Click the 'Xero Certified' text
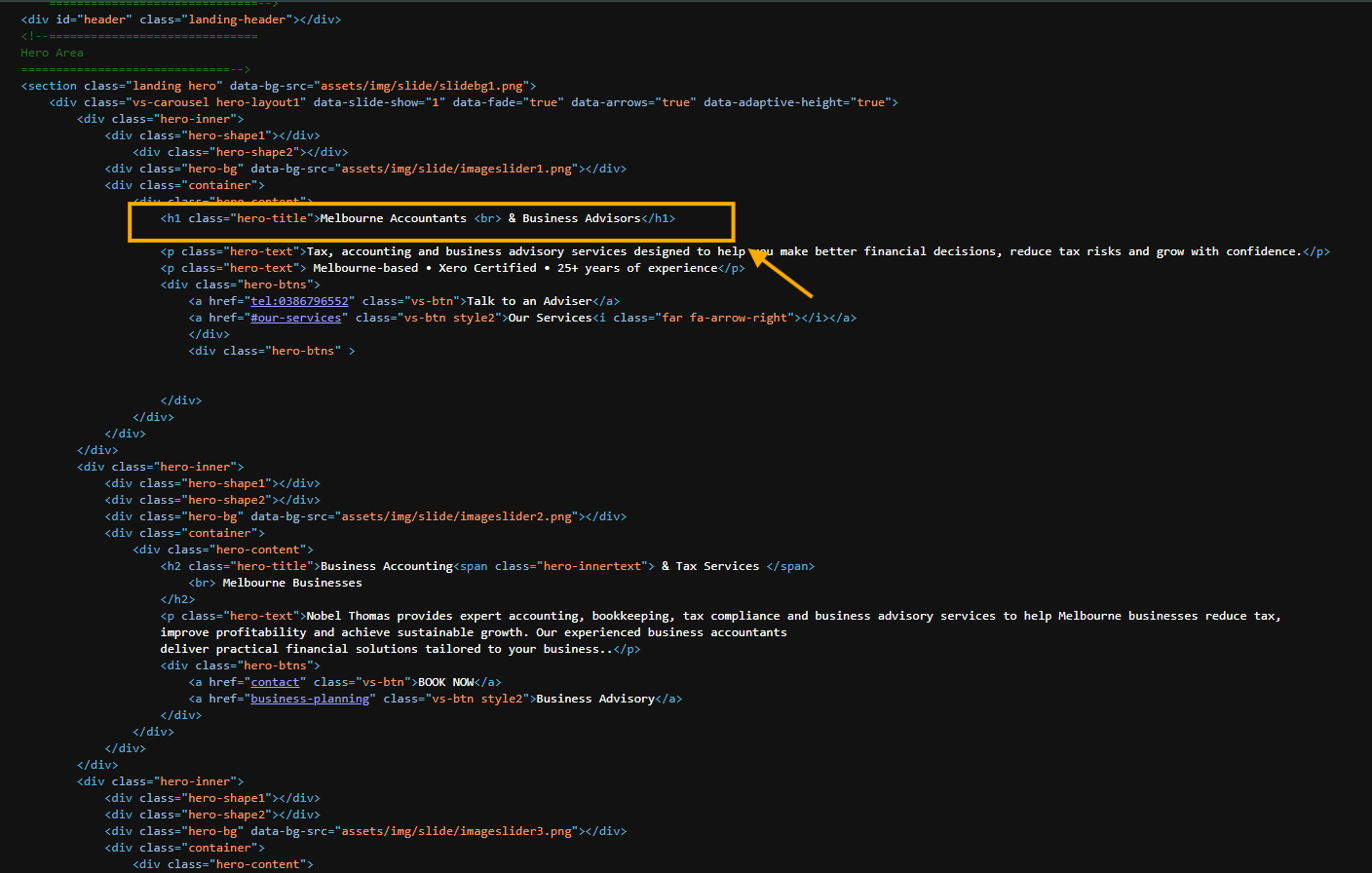1372x873 pixels. (x=487, y=268)
